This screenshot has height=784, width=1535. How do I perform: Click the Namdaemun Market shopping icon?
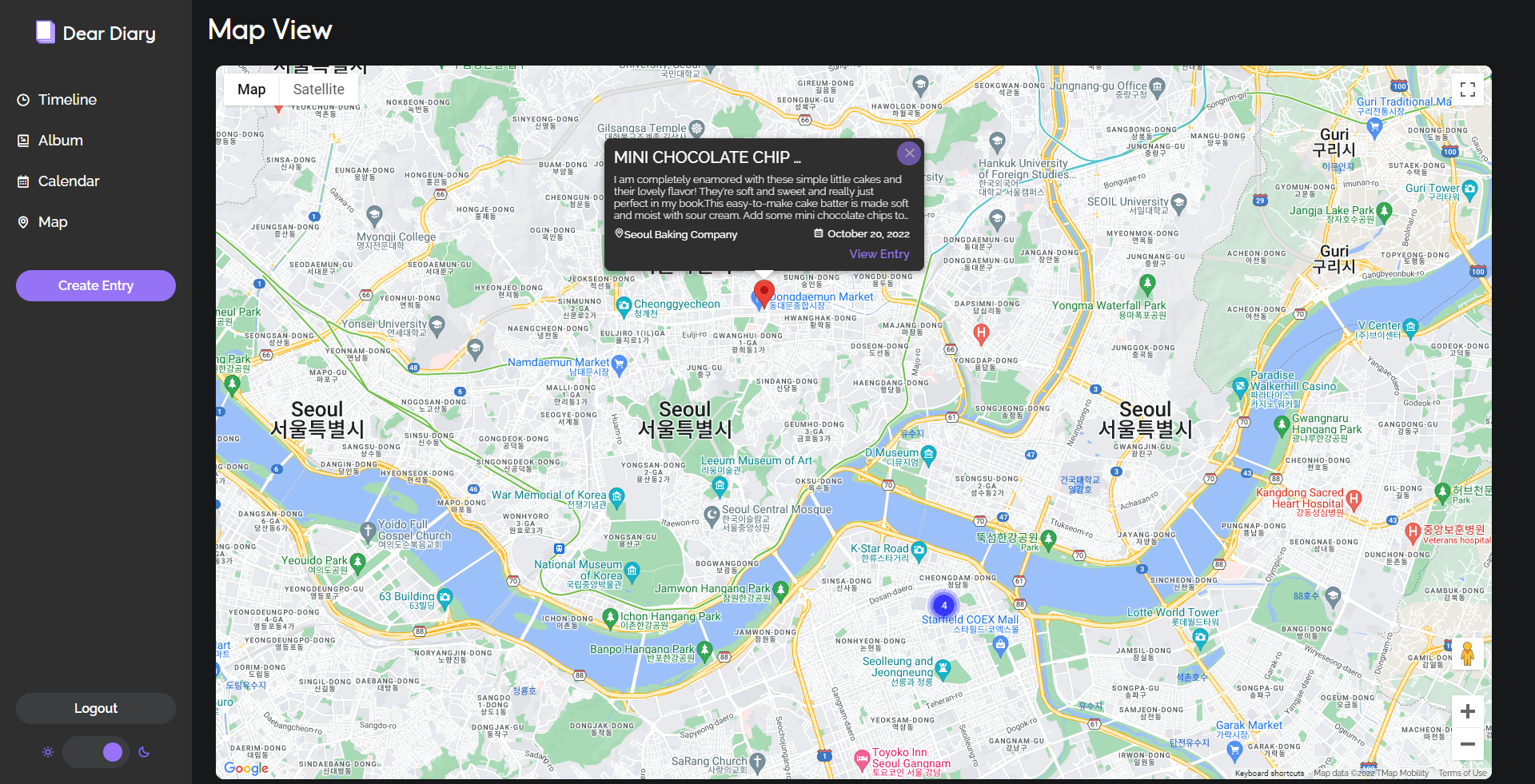coord(619,364)
